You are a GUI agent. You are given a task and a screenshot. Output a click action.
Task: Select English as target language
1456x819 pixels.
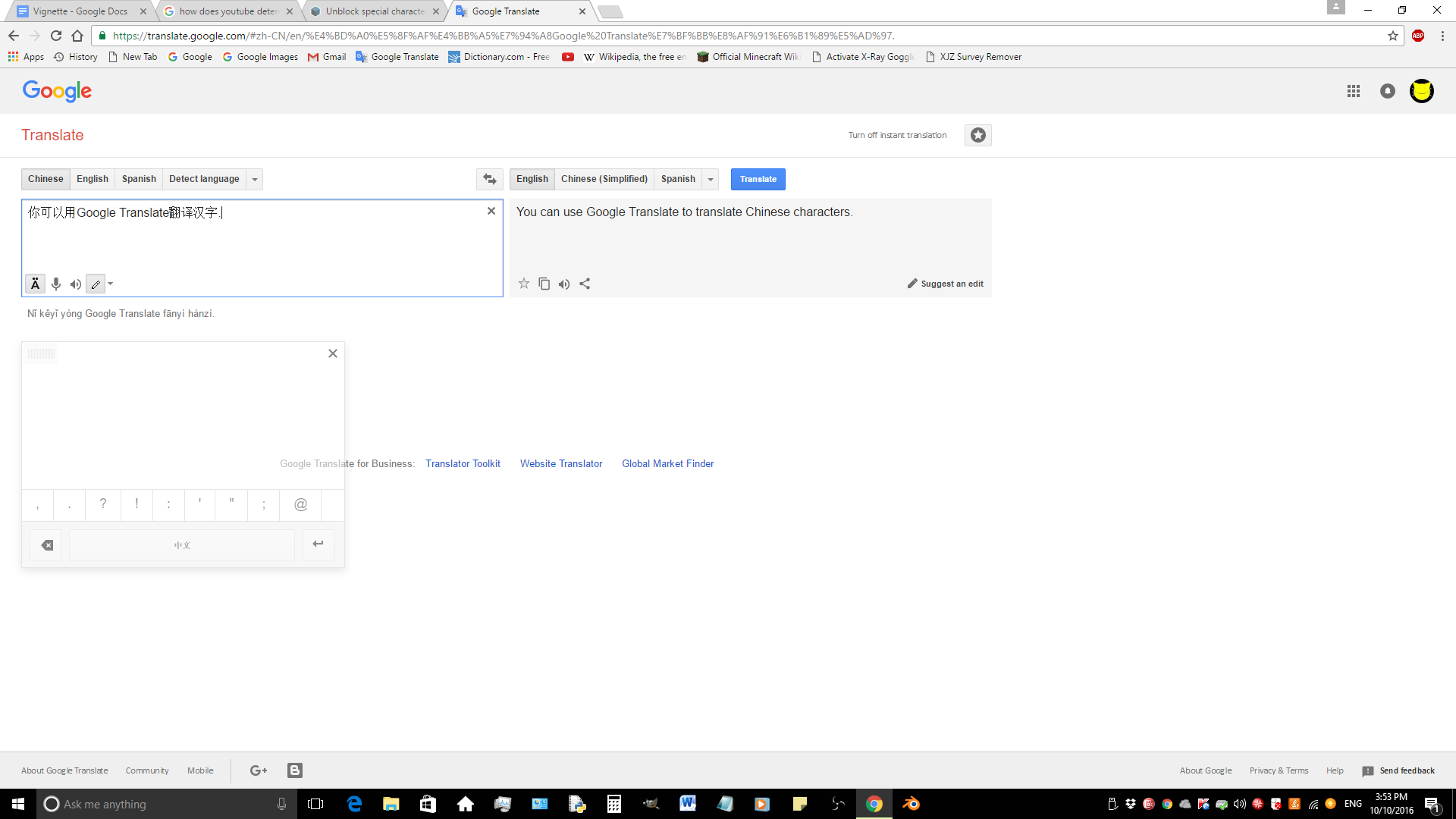pos(532,179)
